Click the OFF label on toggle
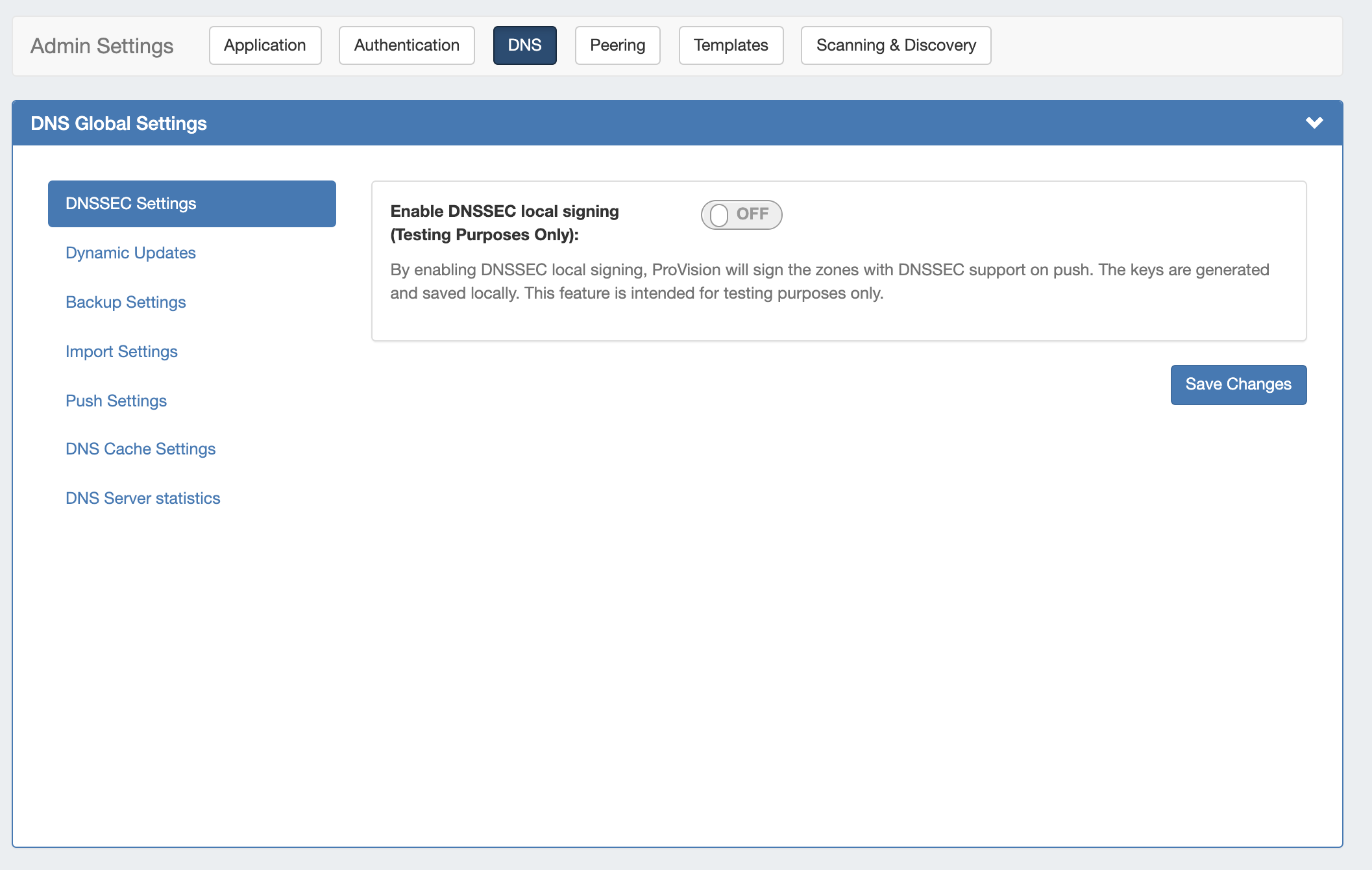Viewport: 1372px width, 870px height. click(752, 214)
